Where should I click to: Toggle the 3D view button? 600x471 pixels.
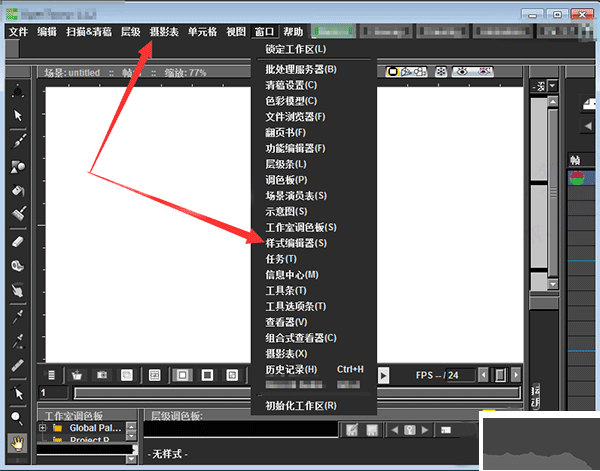point(406,72)
